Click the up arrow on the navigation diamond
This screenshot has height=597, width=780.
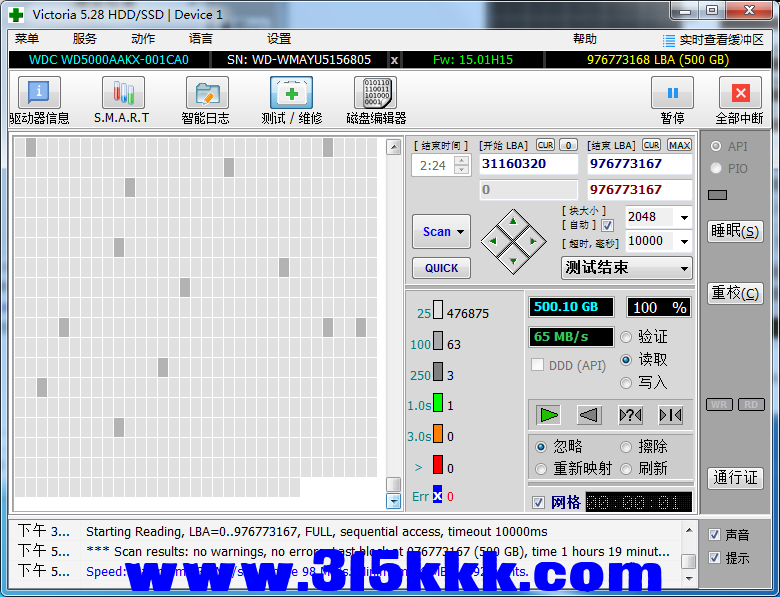pos(513,220)
